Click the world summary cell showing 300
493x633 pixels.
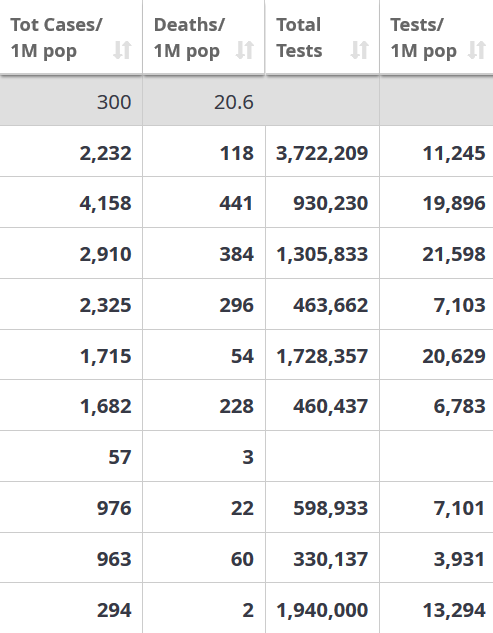pyautogui.click(x=71, y=101)
